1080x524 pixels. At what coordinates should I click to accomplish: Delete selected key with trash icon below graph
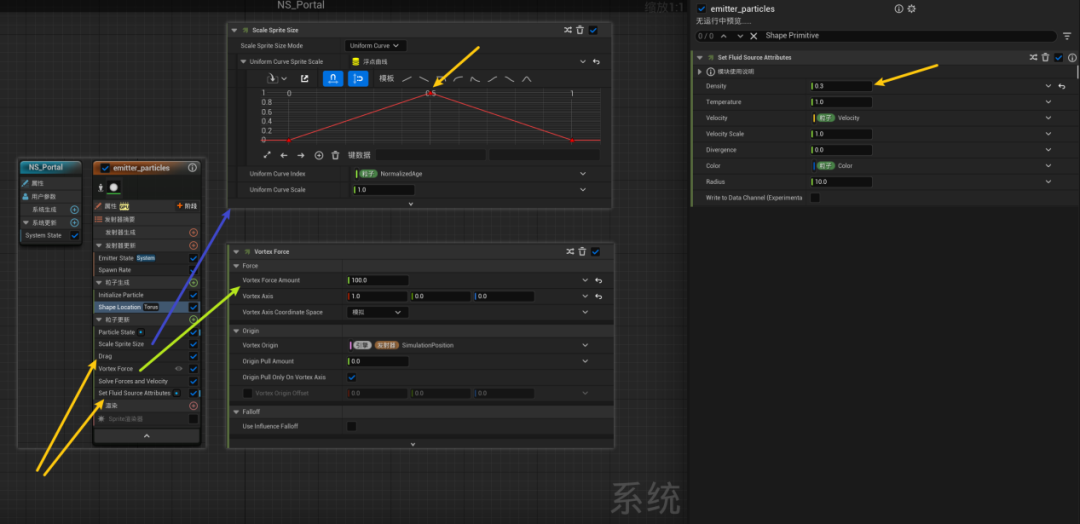[335, 156]
